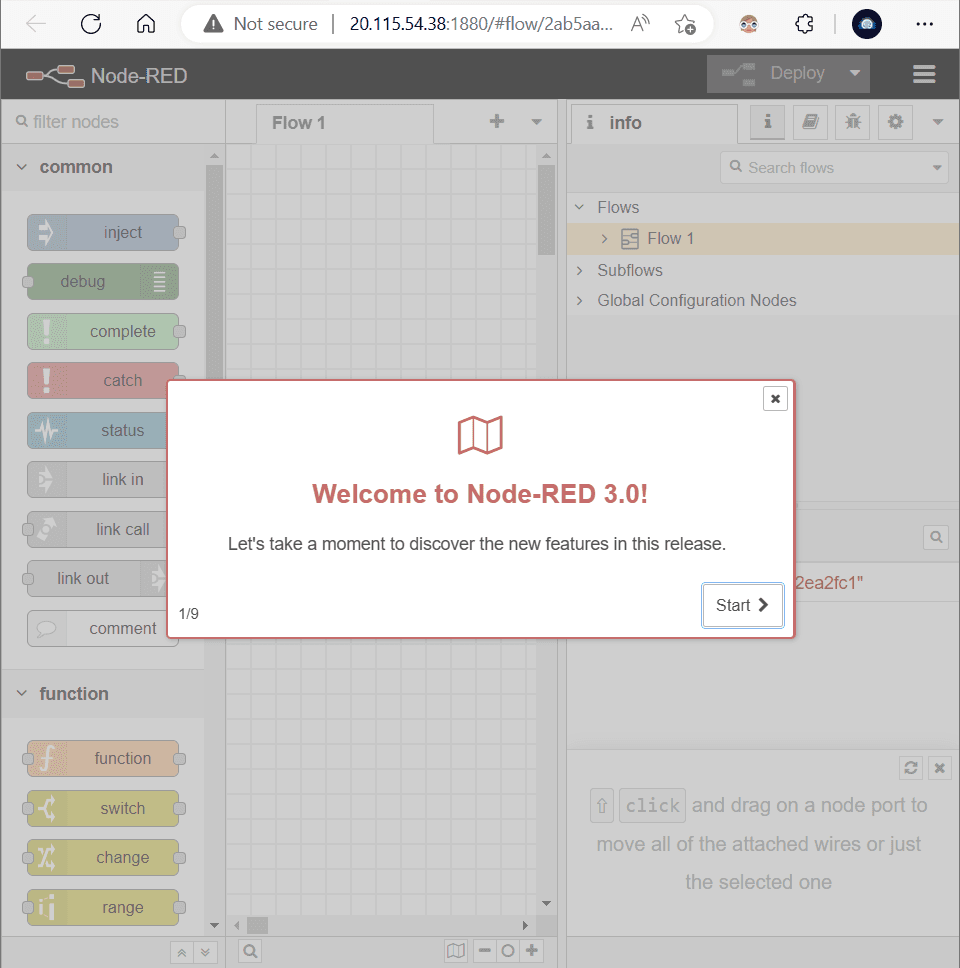Select the link in node in palette
960x968 pixels.
point(97,479)
